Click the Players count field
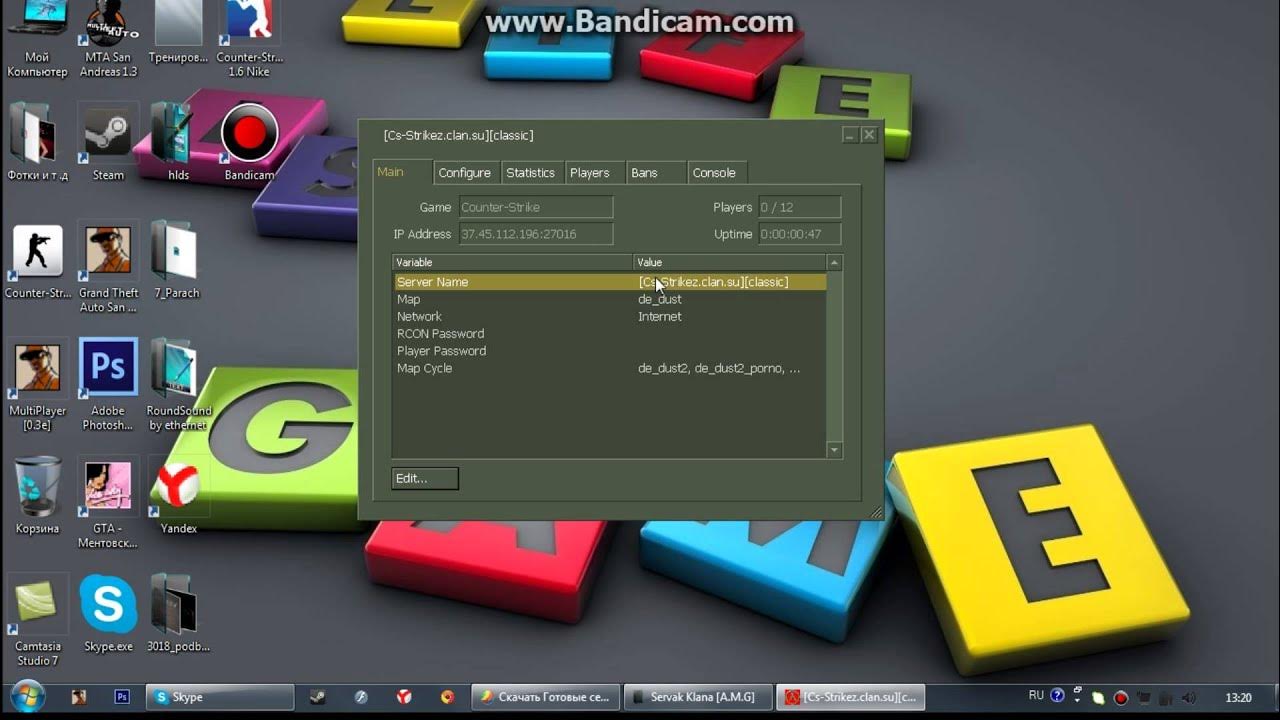The image size is (1280, 720). coord(799,207)
